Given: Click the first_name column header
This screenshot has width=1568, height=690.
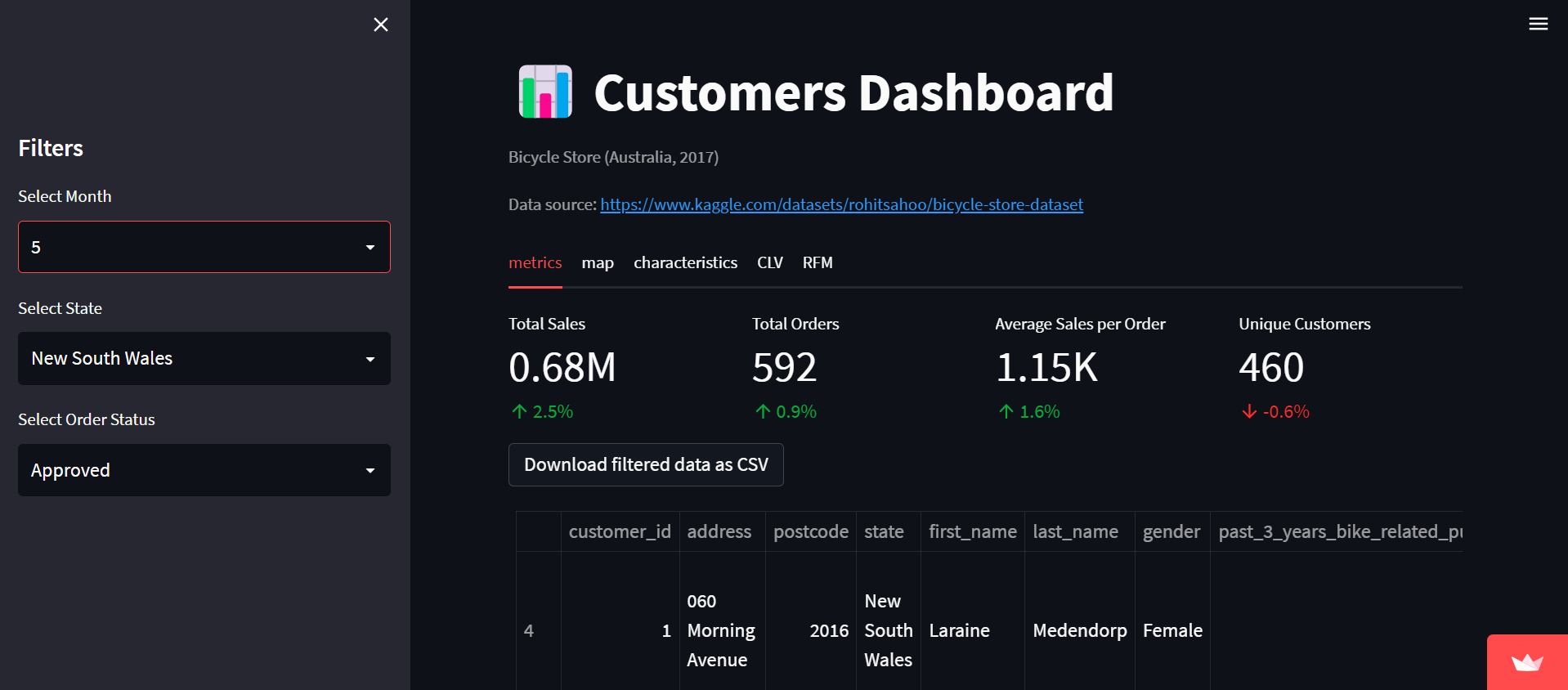Looking at the screenshot, I should click(x=972, y=531).
